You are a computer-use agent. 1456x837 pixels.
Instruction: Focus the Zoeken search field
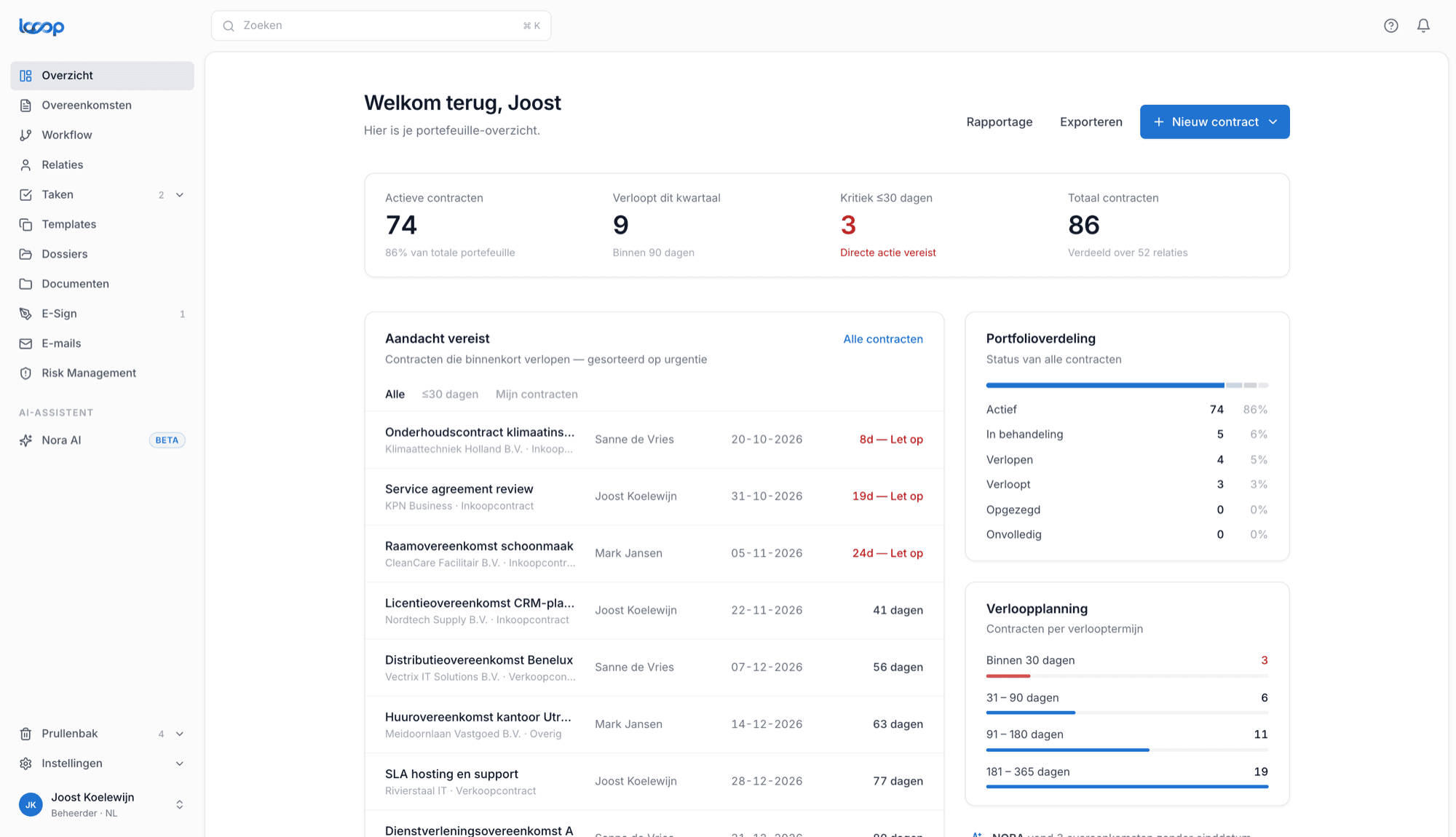click(x=381, y=25)
